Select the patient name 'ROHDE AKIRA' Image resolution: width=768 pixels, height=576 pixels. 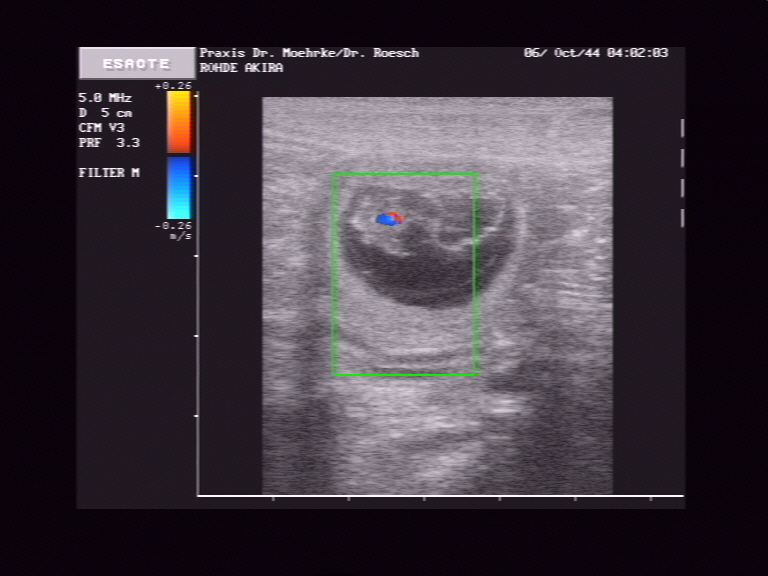[241, 68]
